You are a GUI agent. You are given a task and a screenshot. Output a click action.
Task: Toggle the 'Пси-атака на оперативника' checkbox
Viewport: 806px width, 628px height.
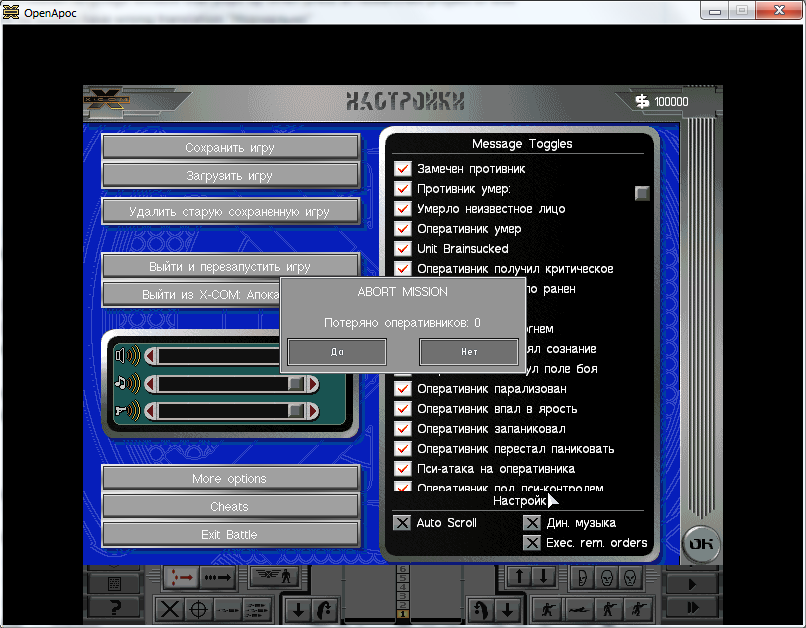[x=402, y=469]
